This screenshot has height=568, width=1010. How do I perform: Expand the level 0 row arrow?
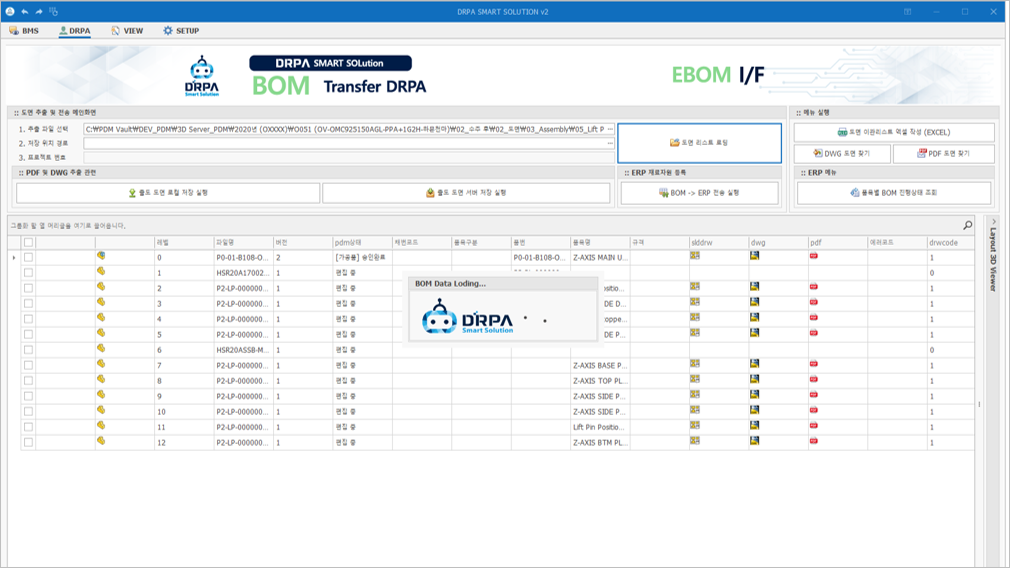pos(14,258)
